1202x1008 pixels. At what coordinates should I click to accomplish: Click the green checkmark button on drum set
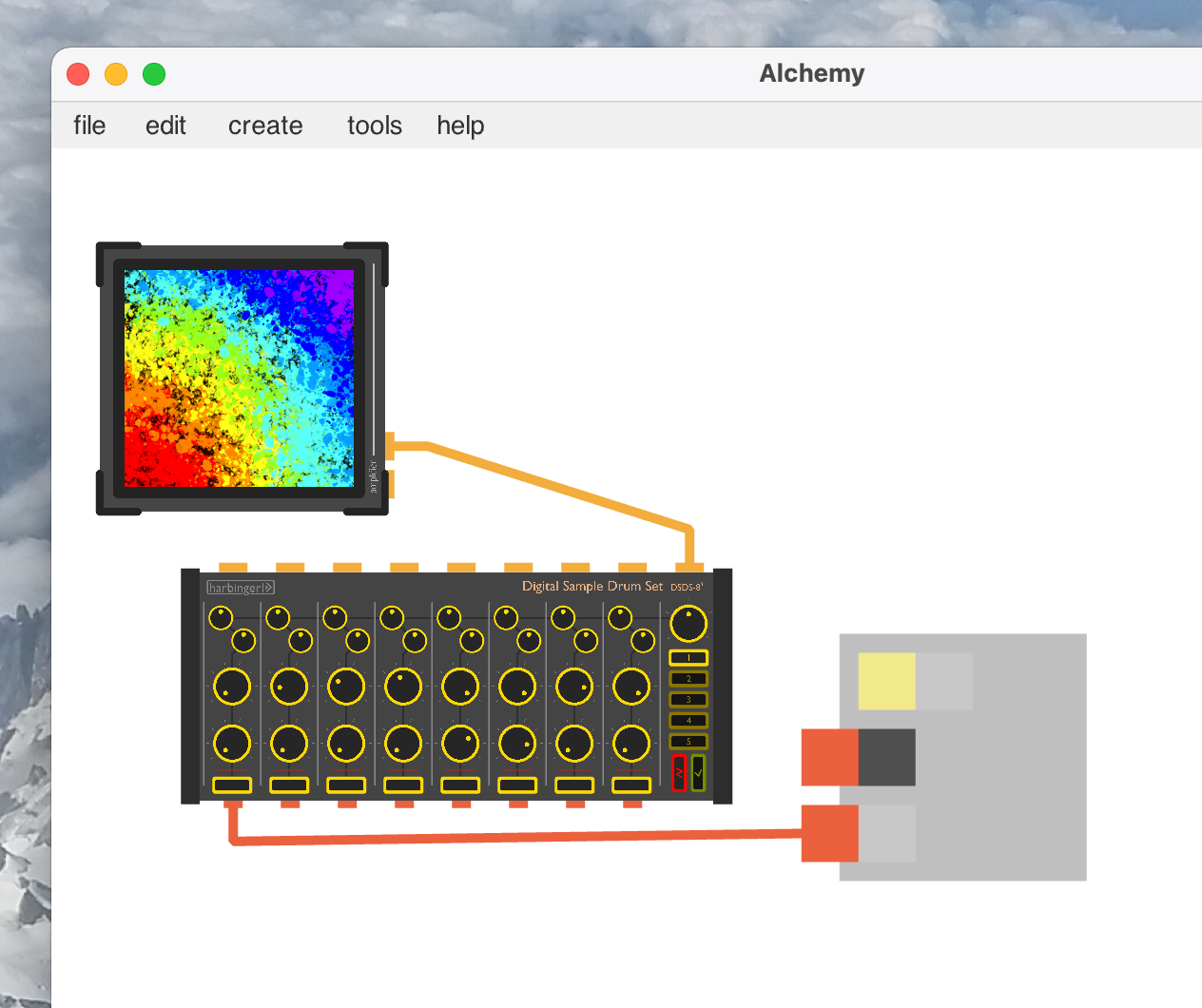pos(699,773)
